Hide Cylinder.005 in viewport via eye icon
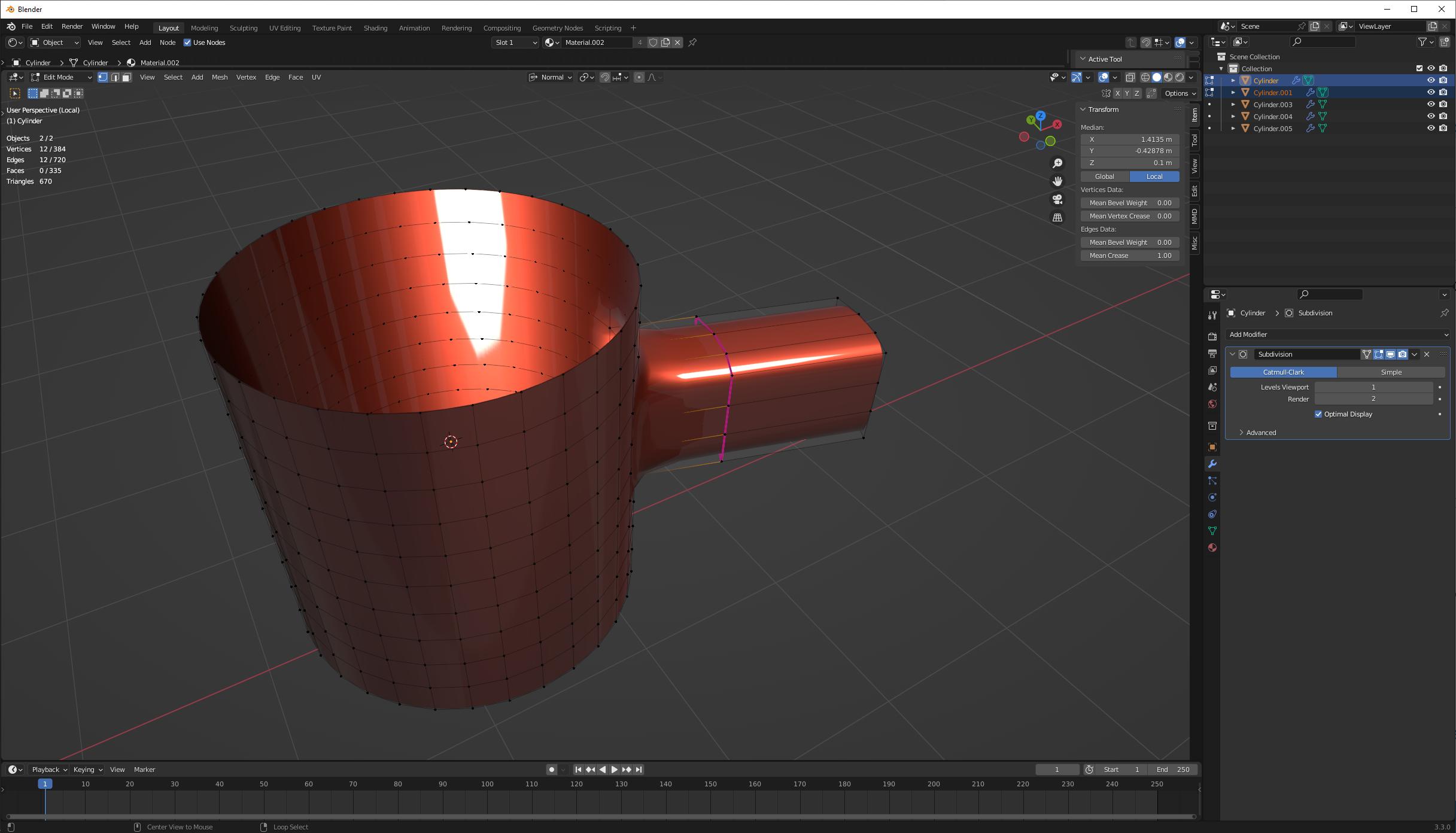The height and width of the screenshot is (833, 1456). [1431, 128]
